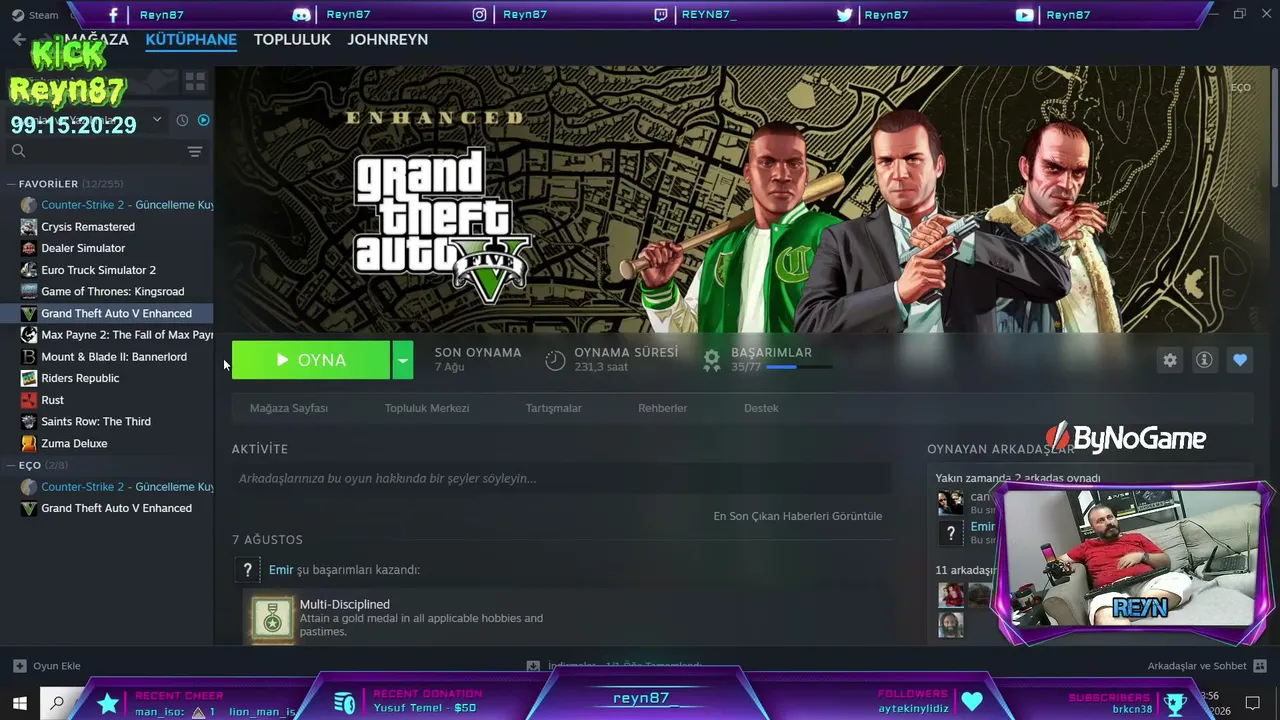Viewport: 1280px width, 720px height.
Task: Show recent games clock filter
Action: pos(182,120)
